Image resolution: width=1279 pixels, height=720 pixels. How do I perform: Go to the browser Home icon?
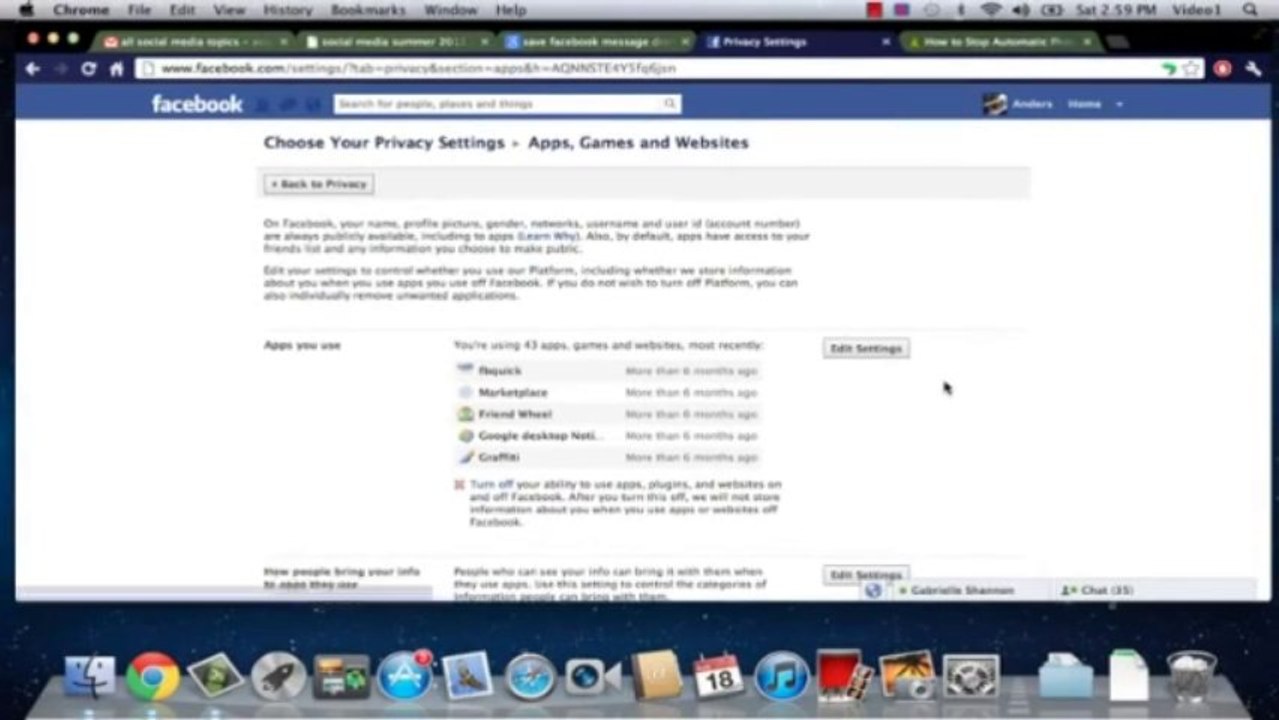coord(117,69)
